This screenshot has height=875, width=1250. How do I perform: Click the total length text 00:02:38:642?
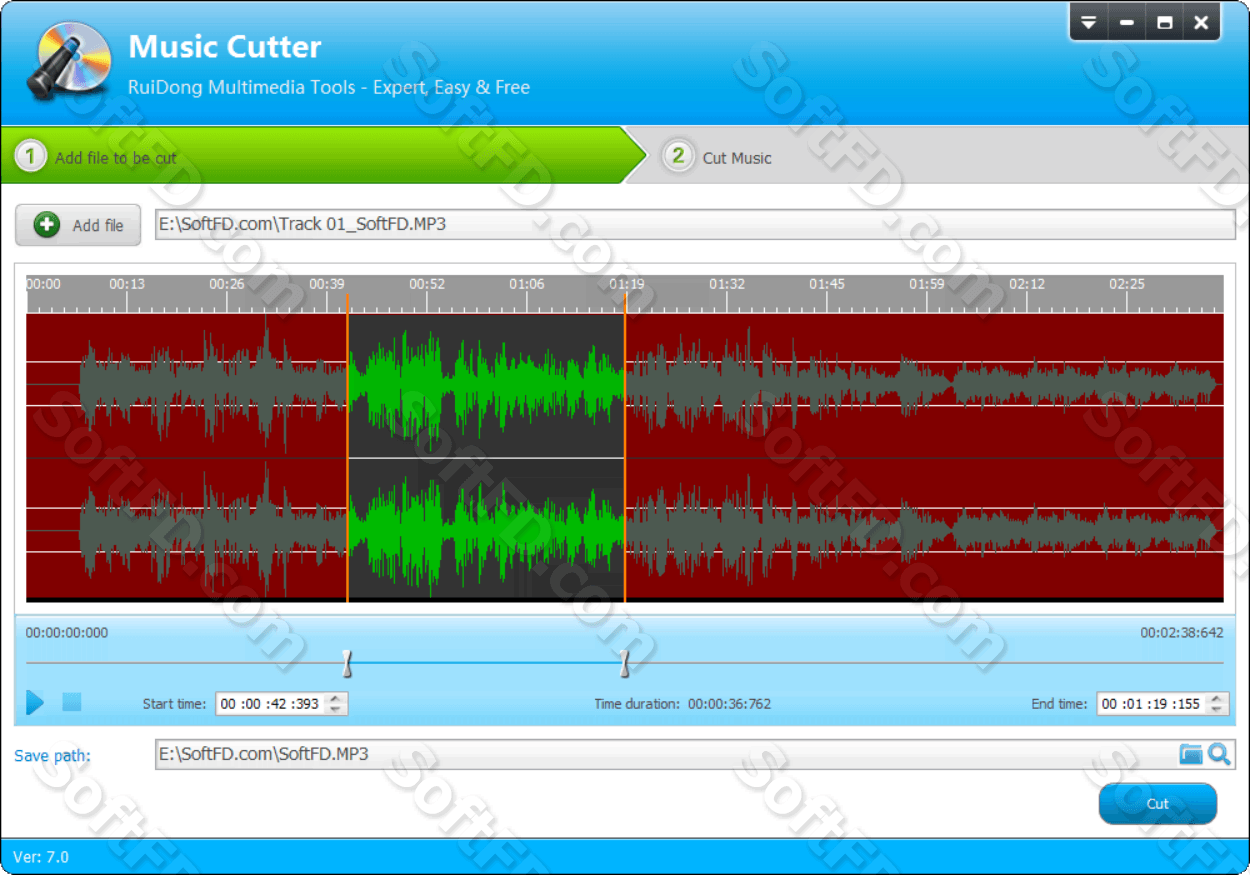[x=1182, y=633]
